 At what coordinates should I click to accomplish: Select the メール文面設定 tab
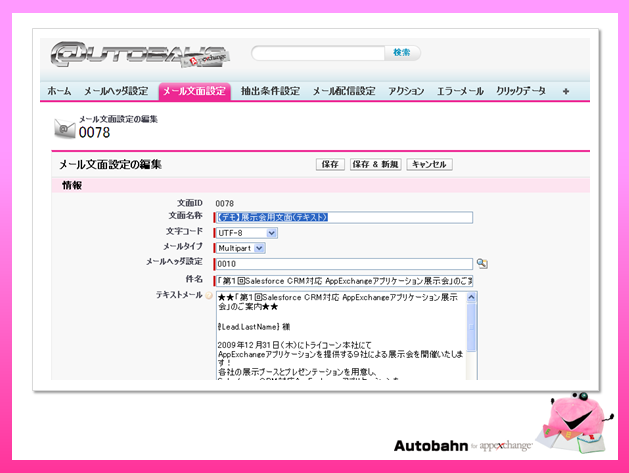[x=195, y=91]
